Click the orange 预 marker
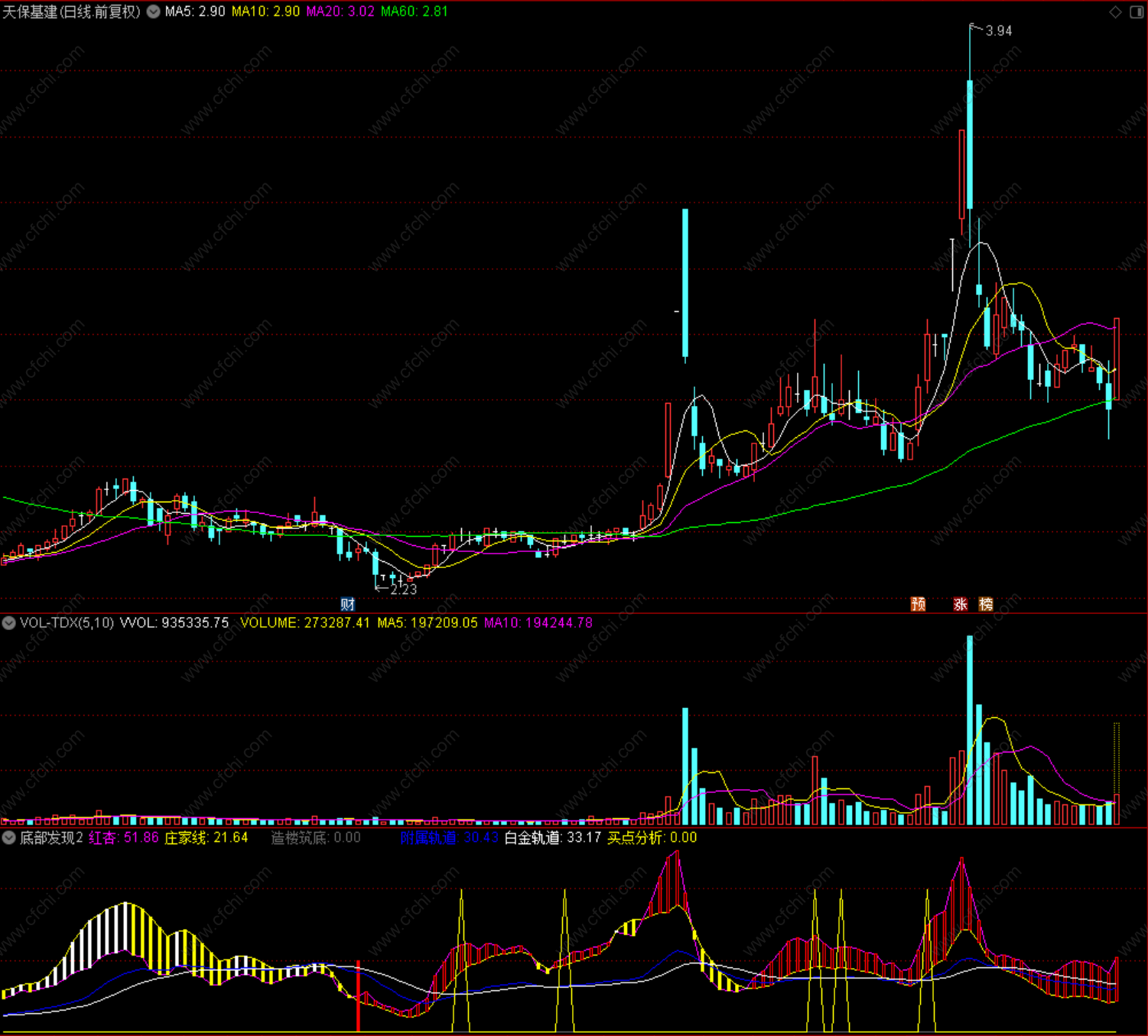Viewport: 1148px width, 1036px height. click(919, 604)
